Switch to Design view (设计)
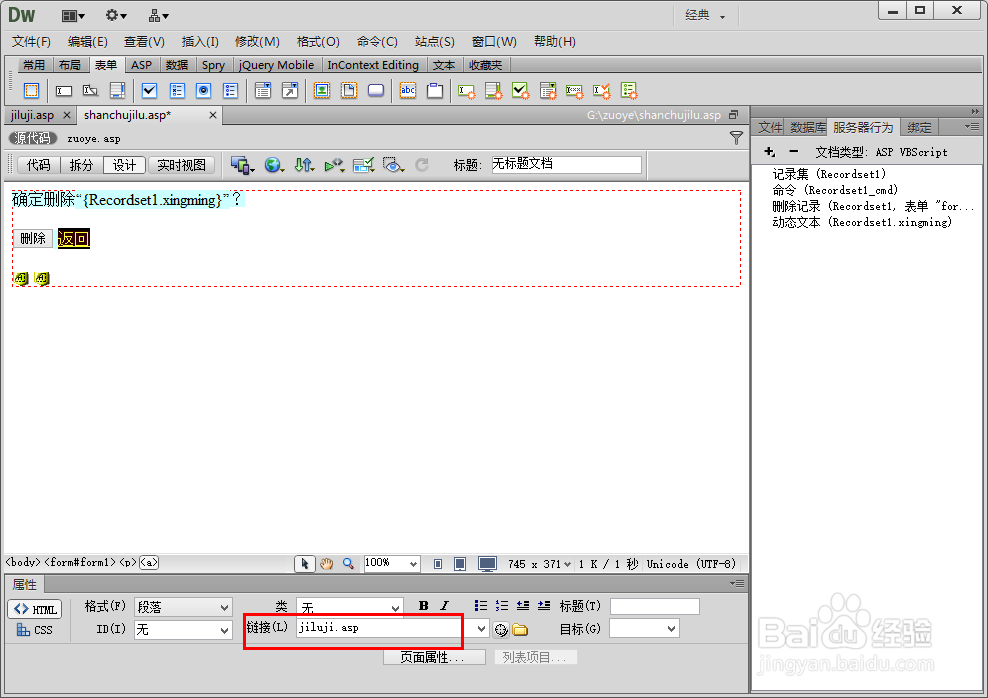The image size is (988, 698). coord(124,165)
